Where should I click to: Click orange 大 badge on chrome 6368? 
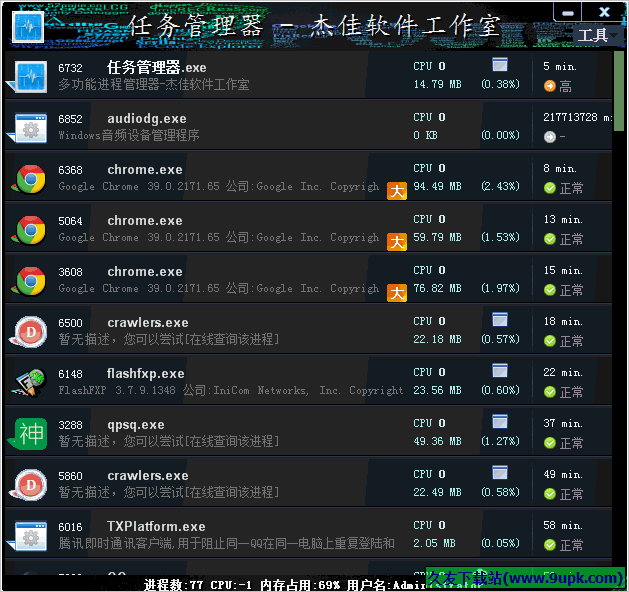[397, 191]
